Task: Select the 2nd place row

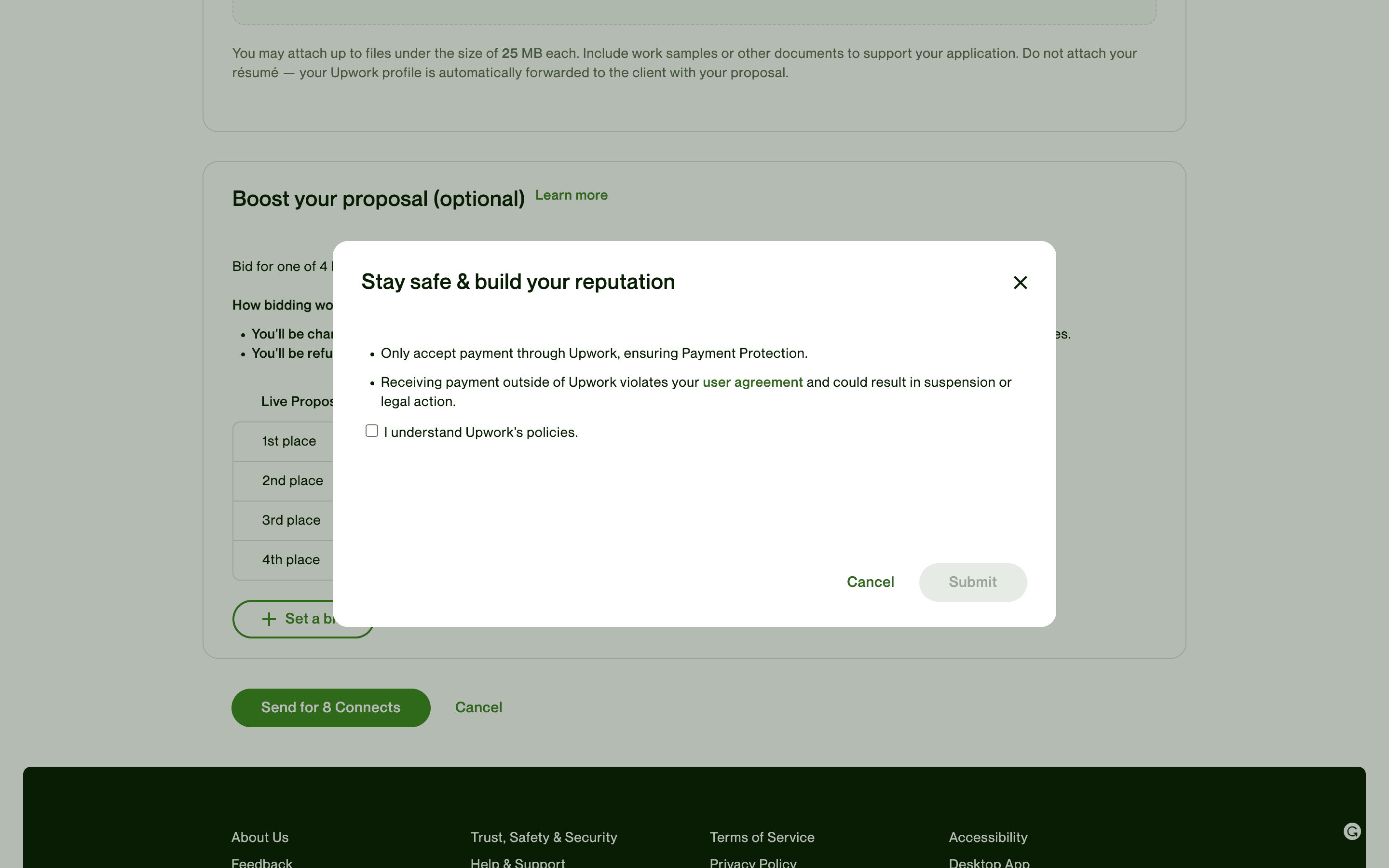Action: tap(283, 481)
